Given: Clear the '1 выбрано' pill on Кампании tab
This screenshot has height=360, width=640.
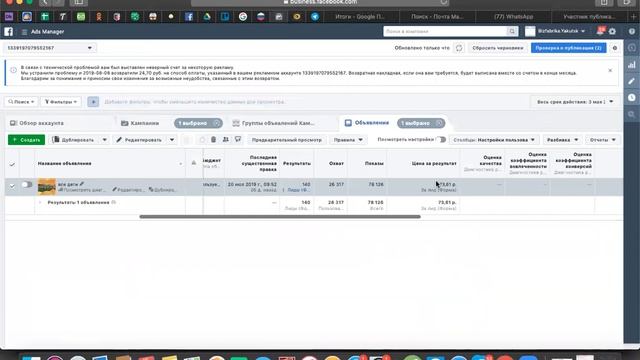Looking at the screenshot, I should click(217, 123).
